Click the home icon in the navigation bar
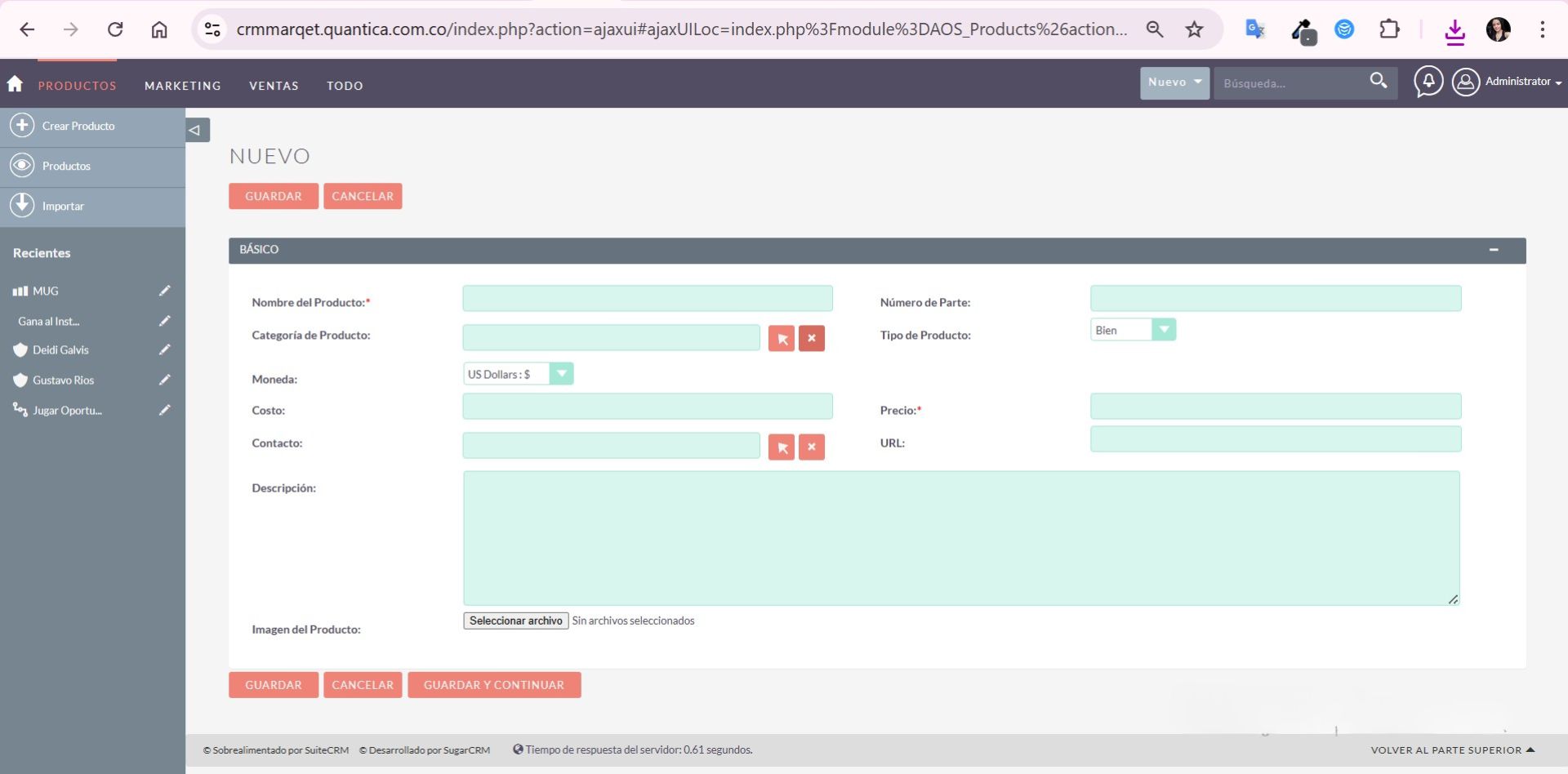 pyautogui.click(x=15, y=84)
